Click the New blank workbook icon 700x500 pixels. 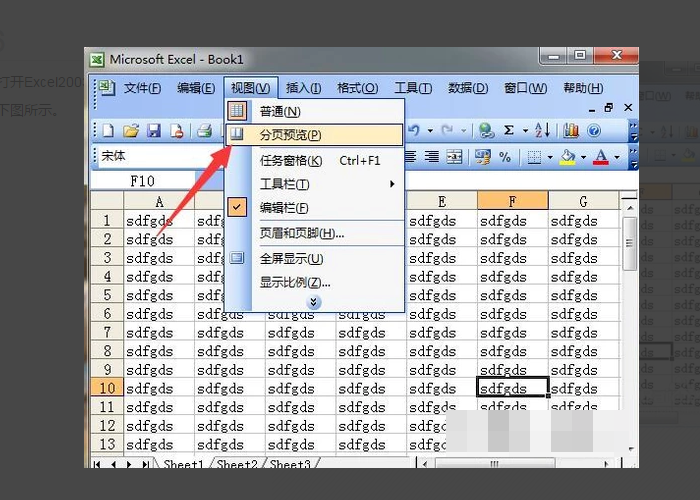pos(108,131)
